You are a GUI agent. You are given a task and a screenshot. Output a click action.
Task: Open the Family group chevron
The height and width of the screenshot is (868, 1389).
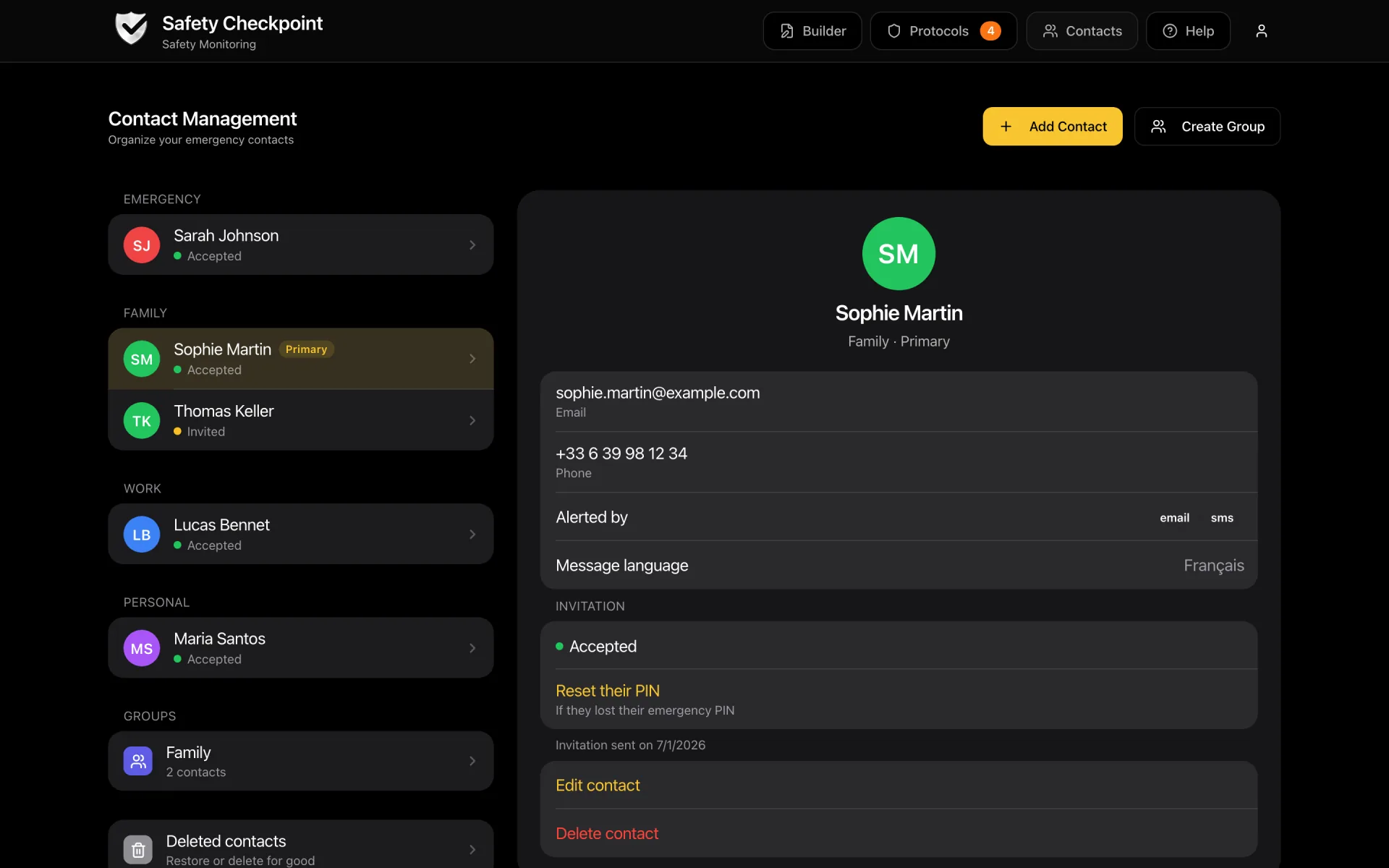(472, 761)
